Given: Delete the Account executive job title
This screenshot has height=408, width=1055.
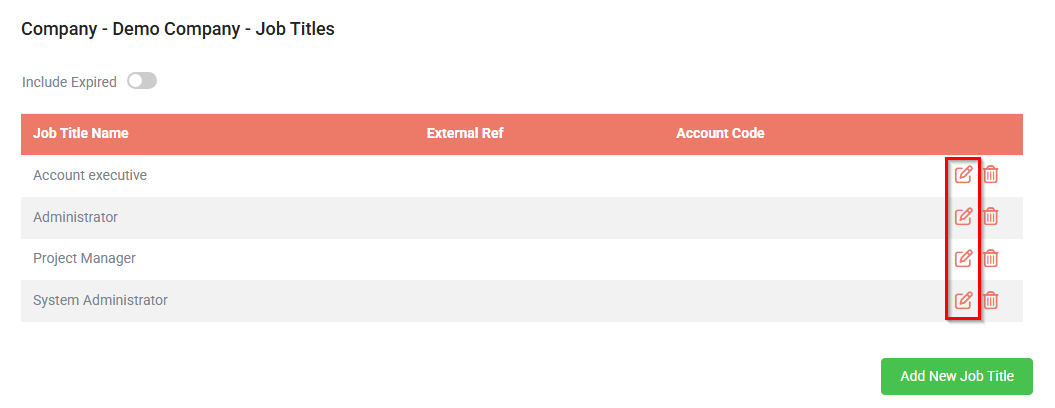Looking at the screenshot, I should (990, 174).
